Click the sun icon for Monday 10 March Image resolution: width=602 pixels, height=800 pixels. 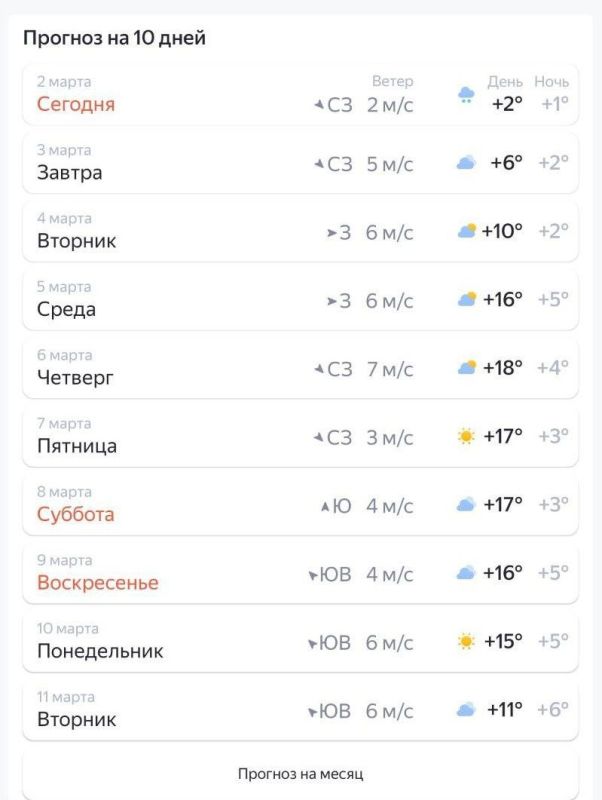[466, 641]
